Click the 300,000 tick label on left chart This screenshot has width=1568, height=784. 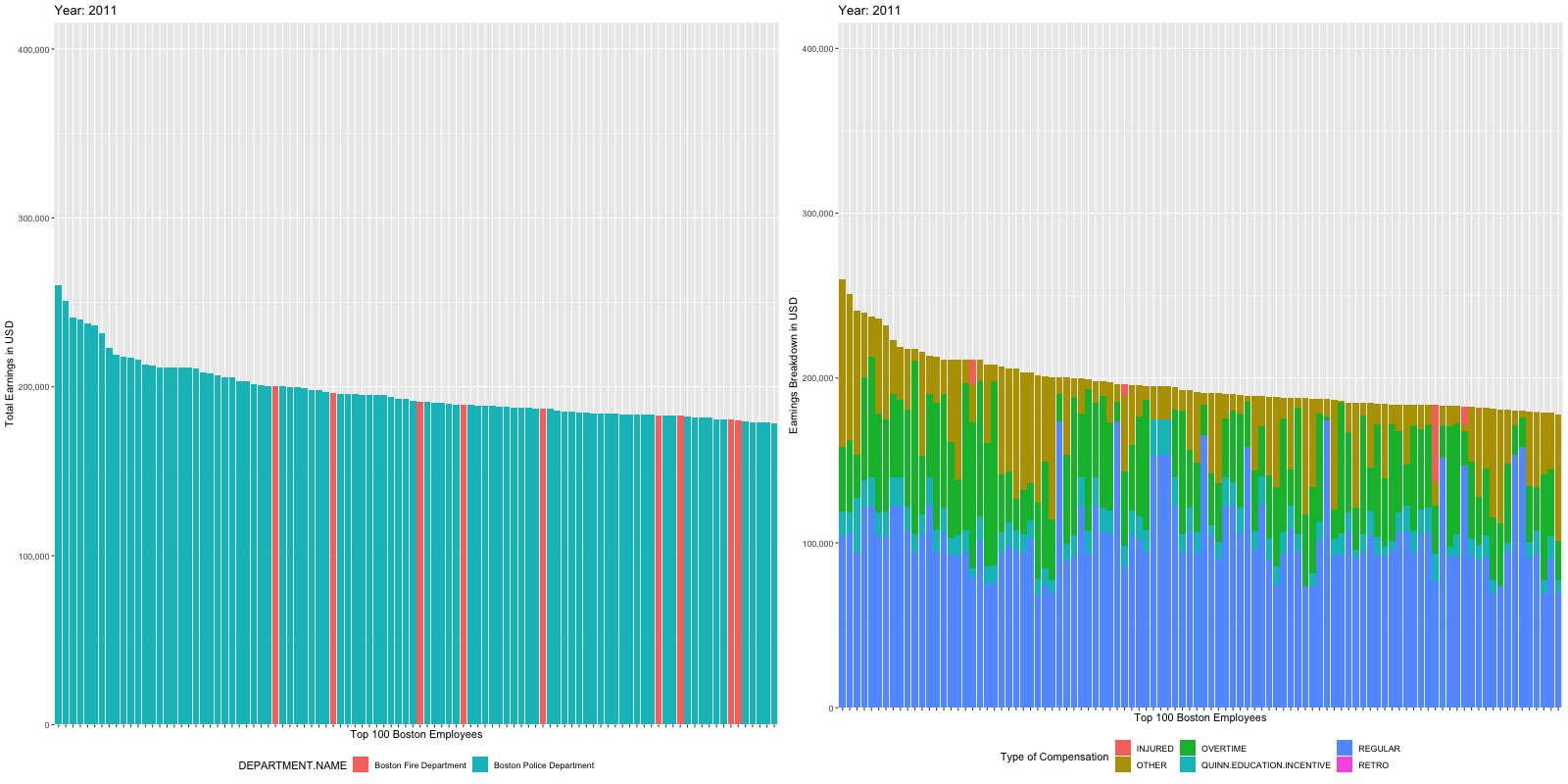33,219
